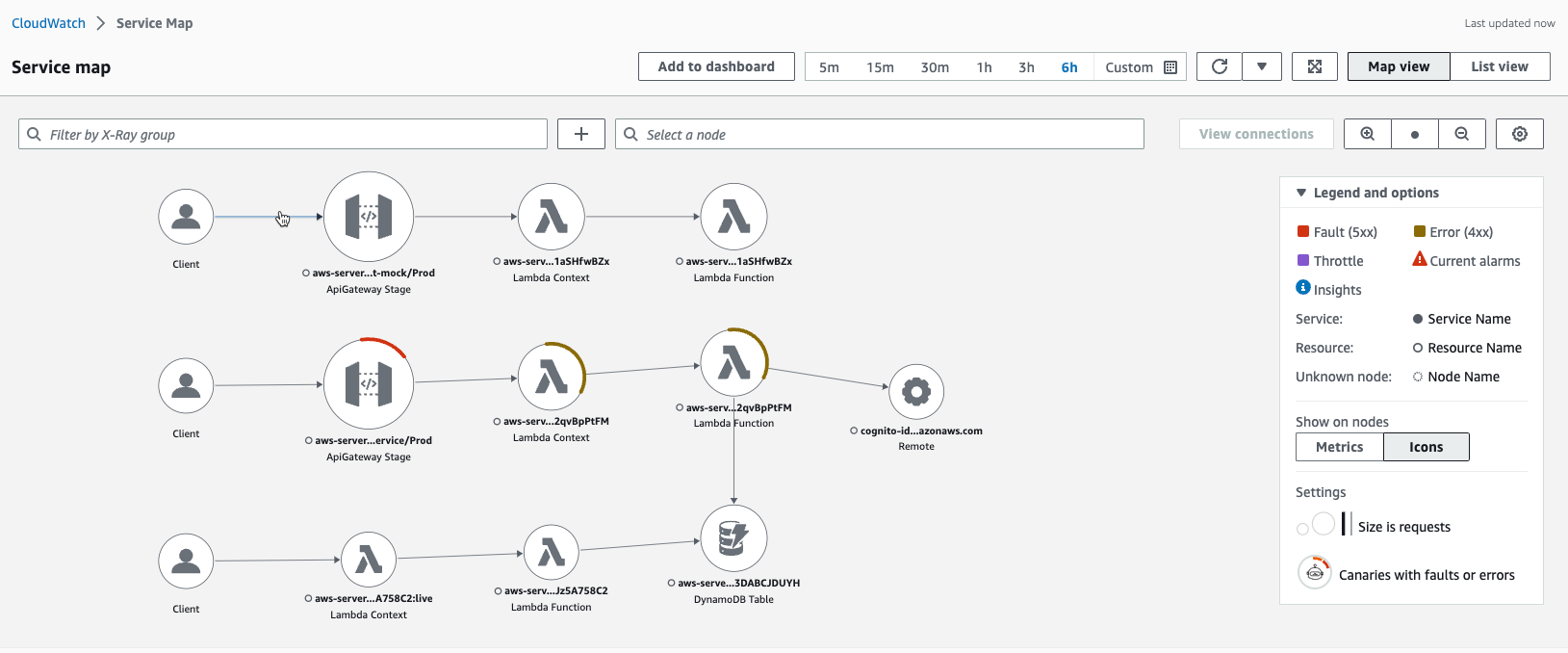Set time range to 3h
Image resolution: width=1568 pixels, height=653 pixels.
[1026, 67]
